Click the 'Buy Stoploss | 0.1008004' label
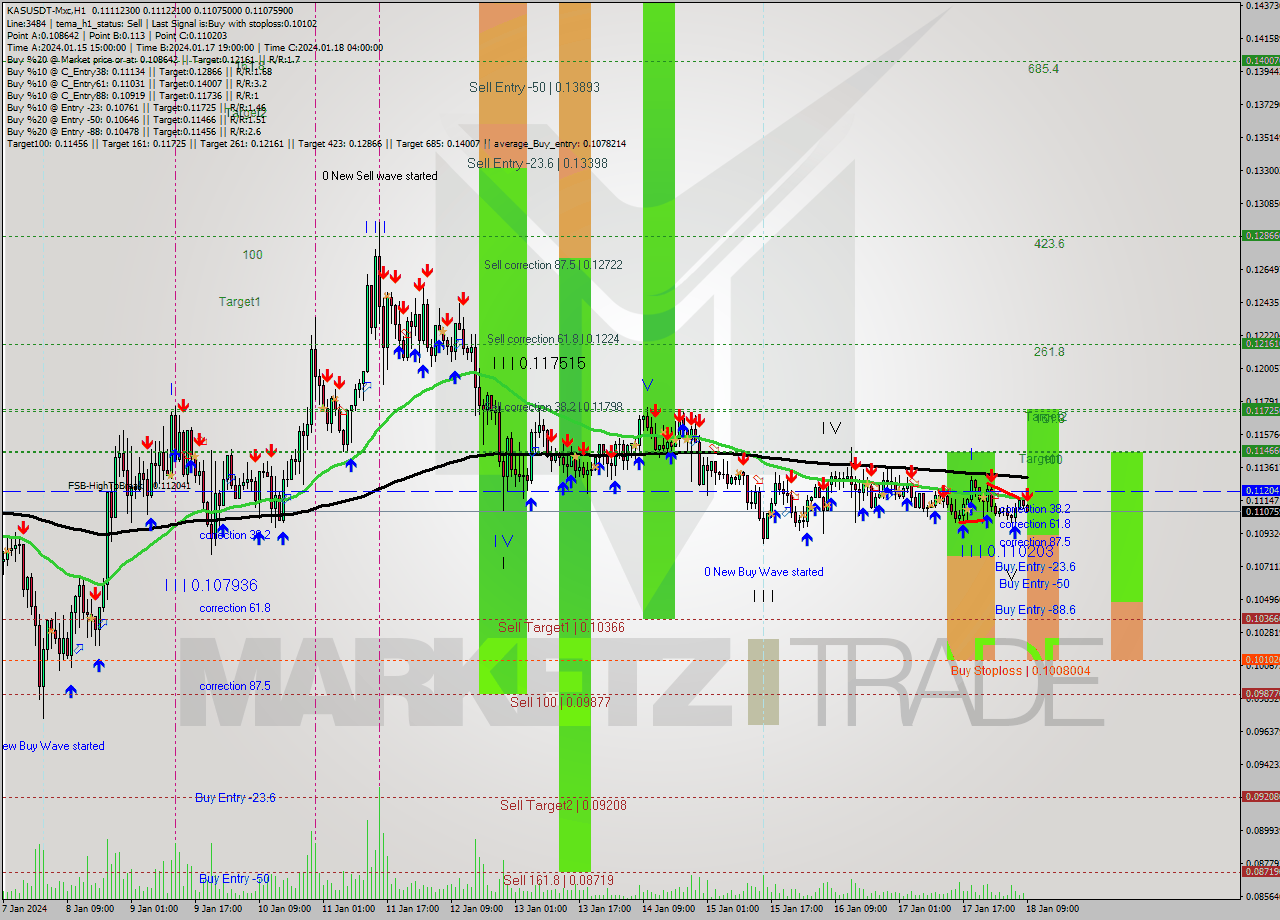Image resolution: width=1280 pixels, height=920 pixels. 1020,671
